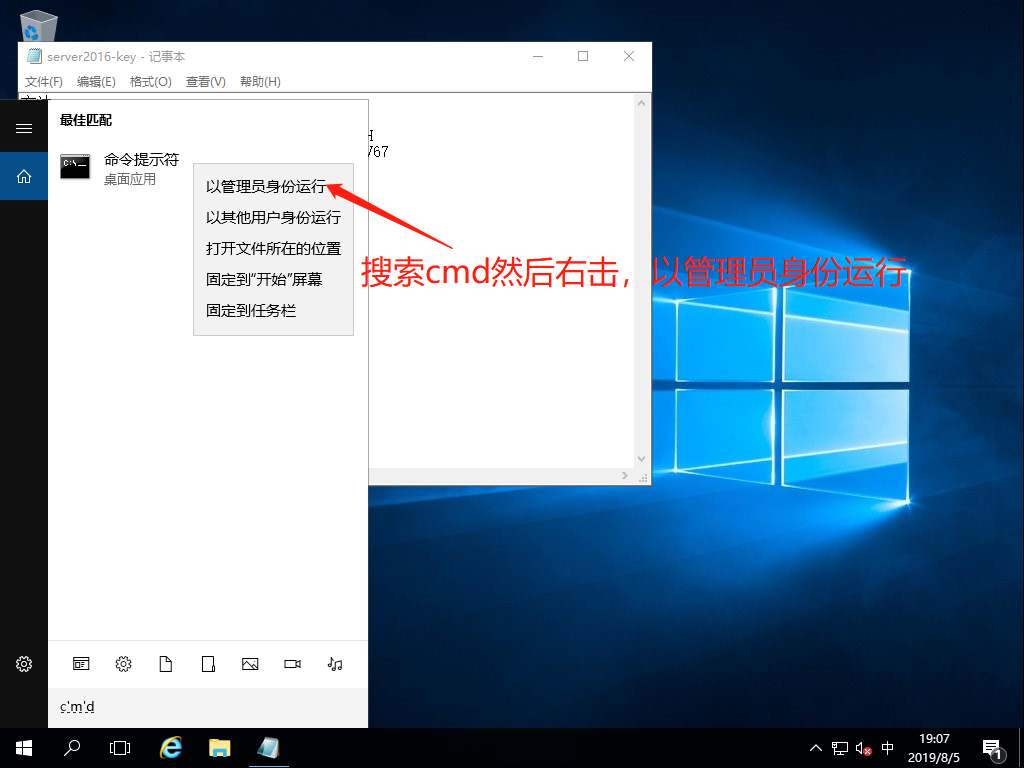Click Notepad's vertical scrollbar down arrow

point(641,459)
